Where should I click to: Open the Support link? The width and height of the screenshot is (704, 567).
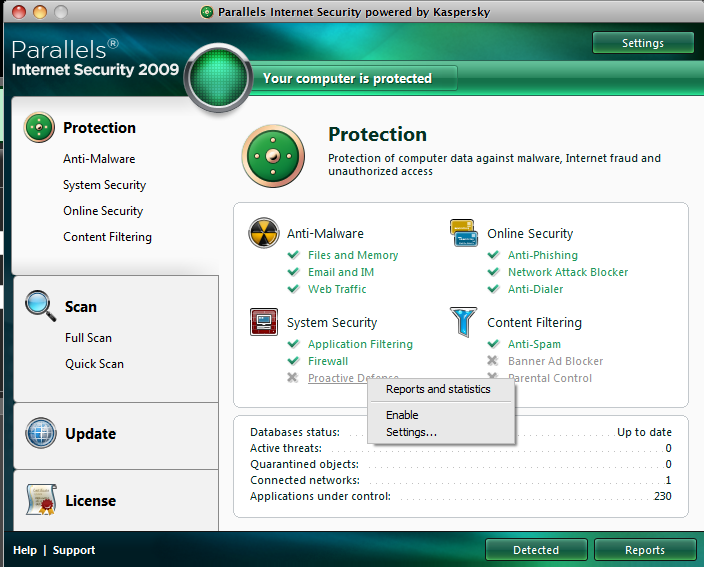point(74,550)
